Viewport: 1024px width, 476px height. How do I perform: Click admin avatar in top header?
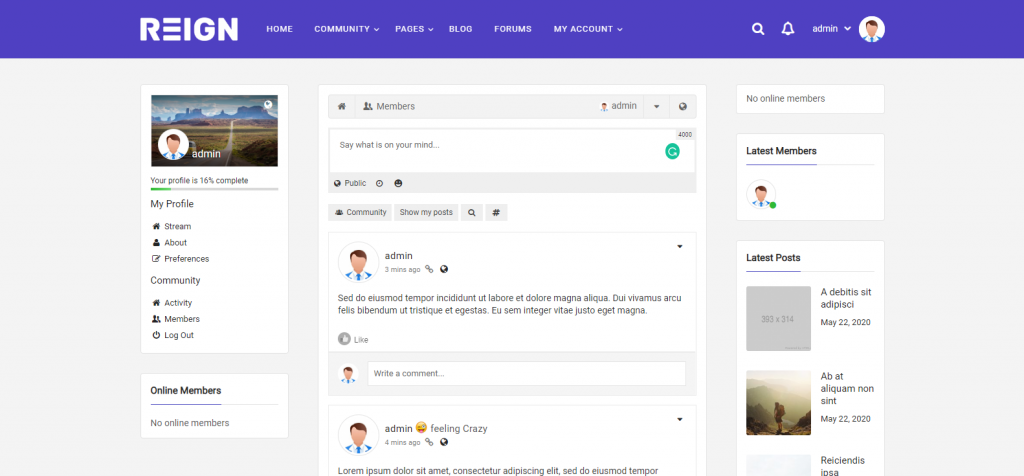(x=871, y=29)
